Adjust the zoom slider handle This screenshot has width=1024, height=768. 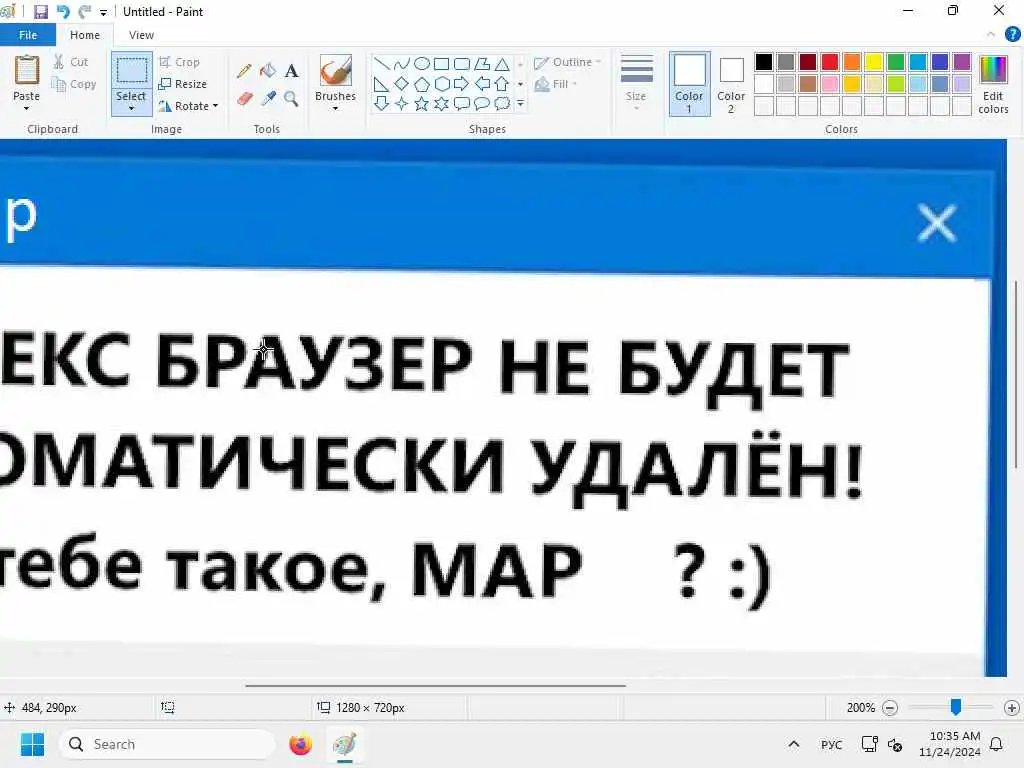pos(955,707)
